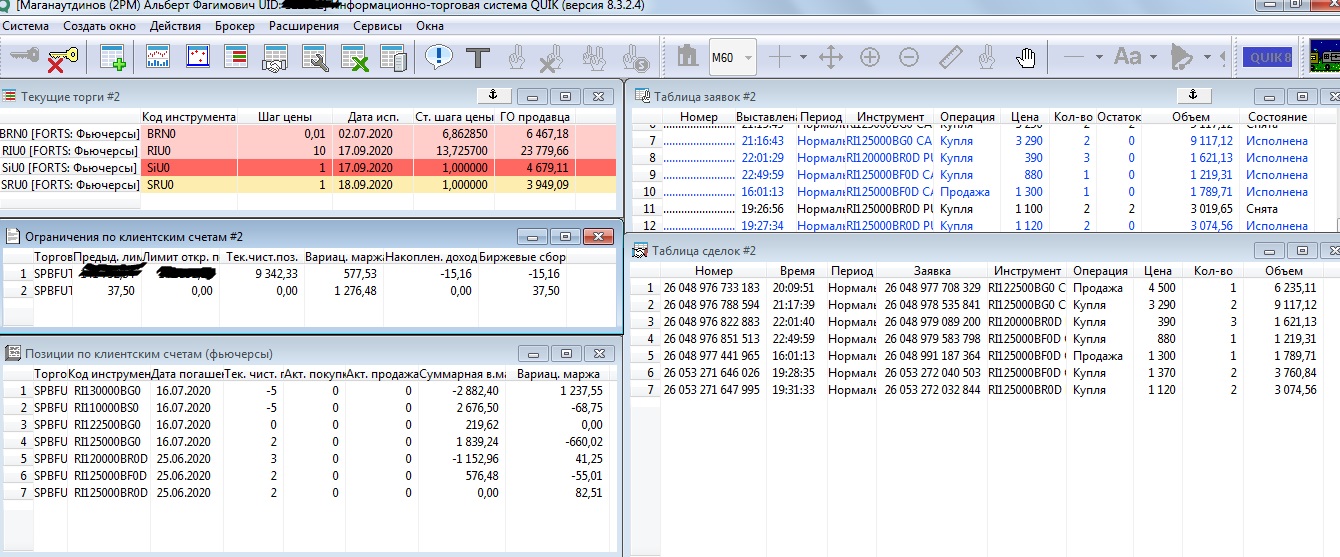The image size is (1340, 557).
Task: Click the red-cross key disconnect icon
Action: tap(63, 58)
